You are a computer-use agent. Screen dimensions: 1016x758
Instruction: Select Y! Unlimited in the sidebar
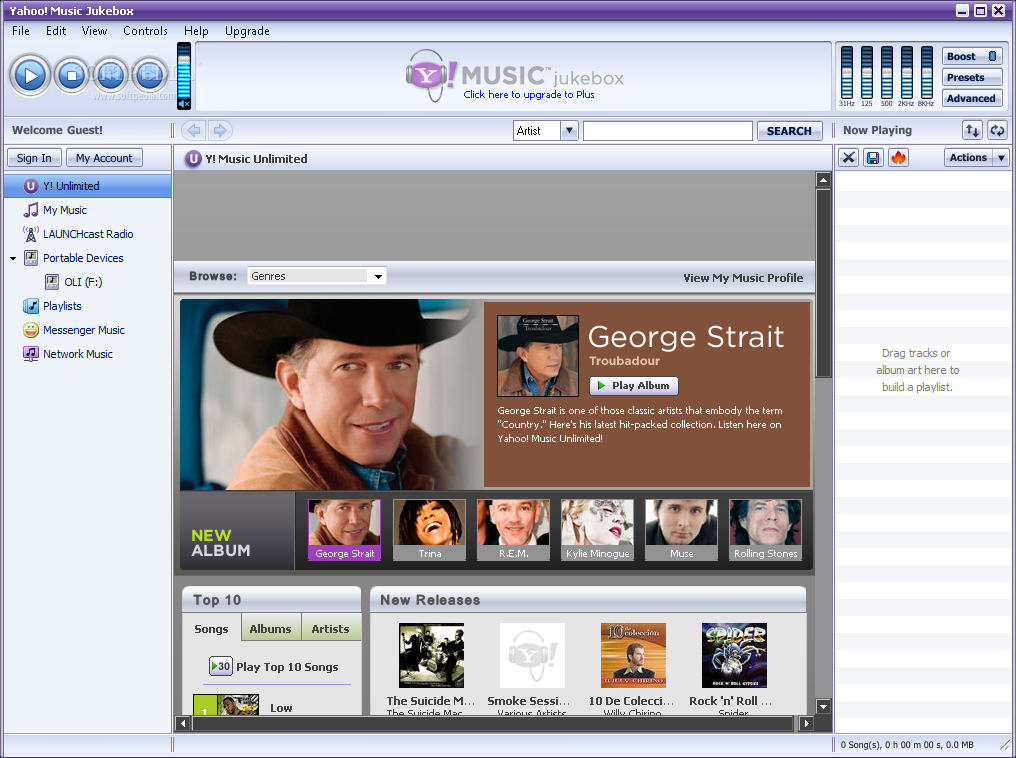point(87,186)
